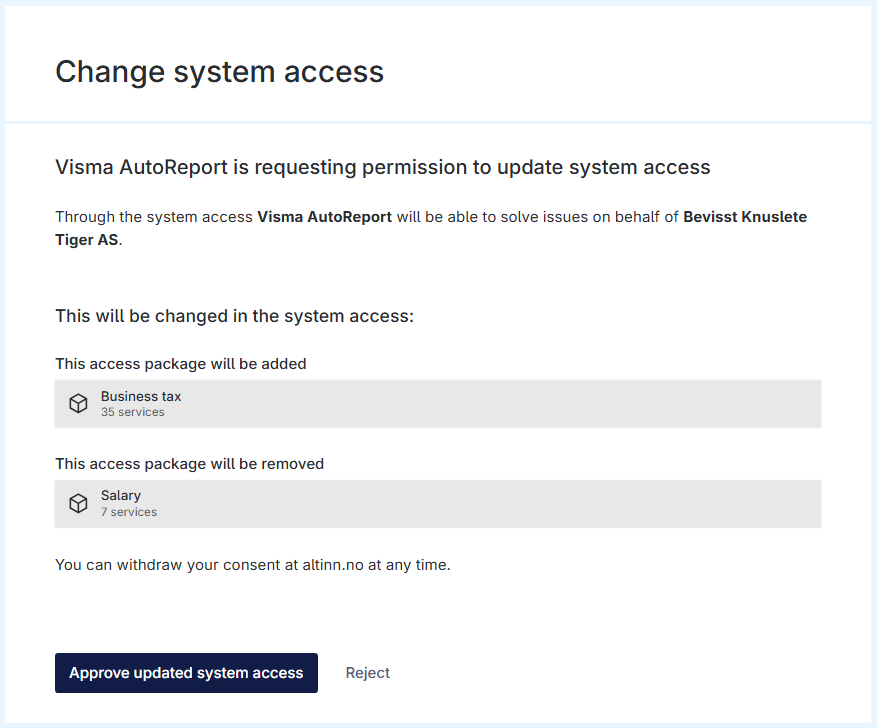Click the Approve updated system access button

point(186,673)
